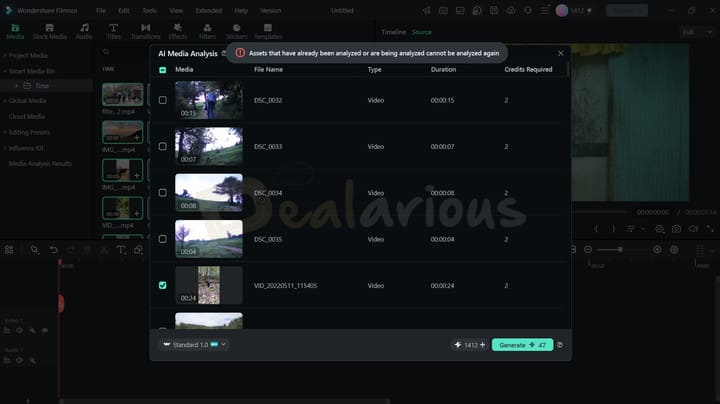Click the red timeline playhead marker

(60, 263)
